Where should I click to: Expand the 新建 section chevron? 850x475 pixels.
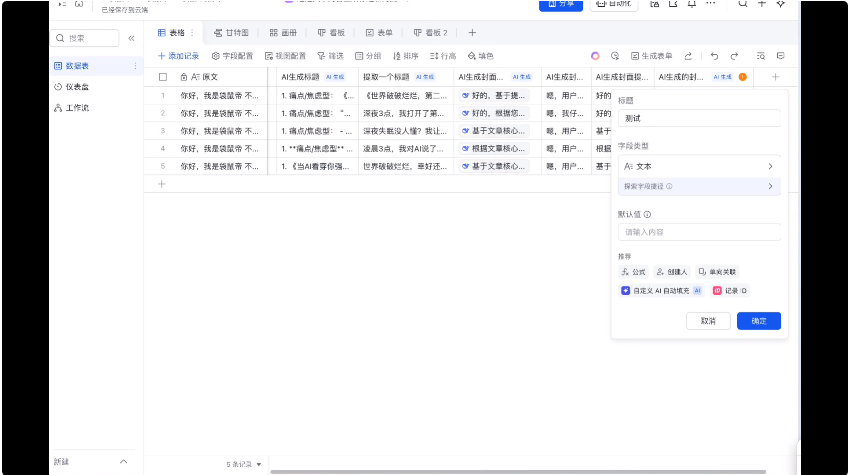[x=124, y=462]
